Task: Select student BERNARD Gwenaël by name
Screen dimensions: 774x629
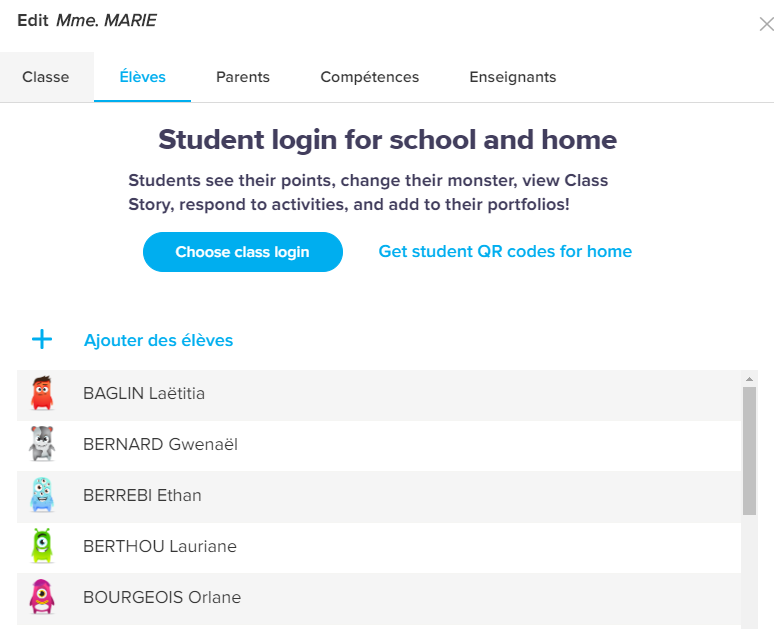Action: pyautogui.click(x=160, y=444)
